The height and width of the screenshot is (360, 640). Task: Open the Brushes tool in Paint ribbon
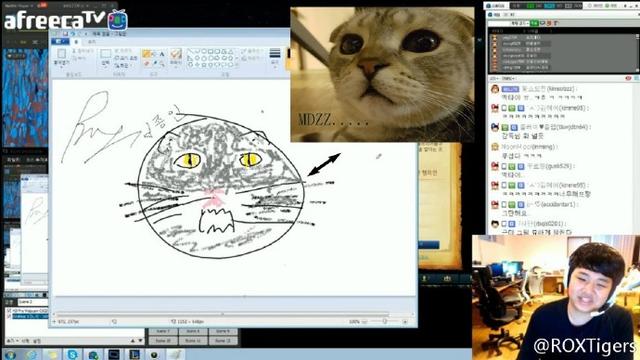(176, 57)
